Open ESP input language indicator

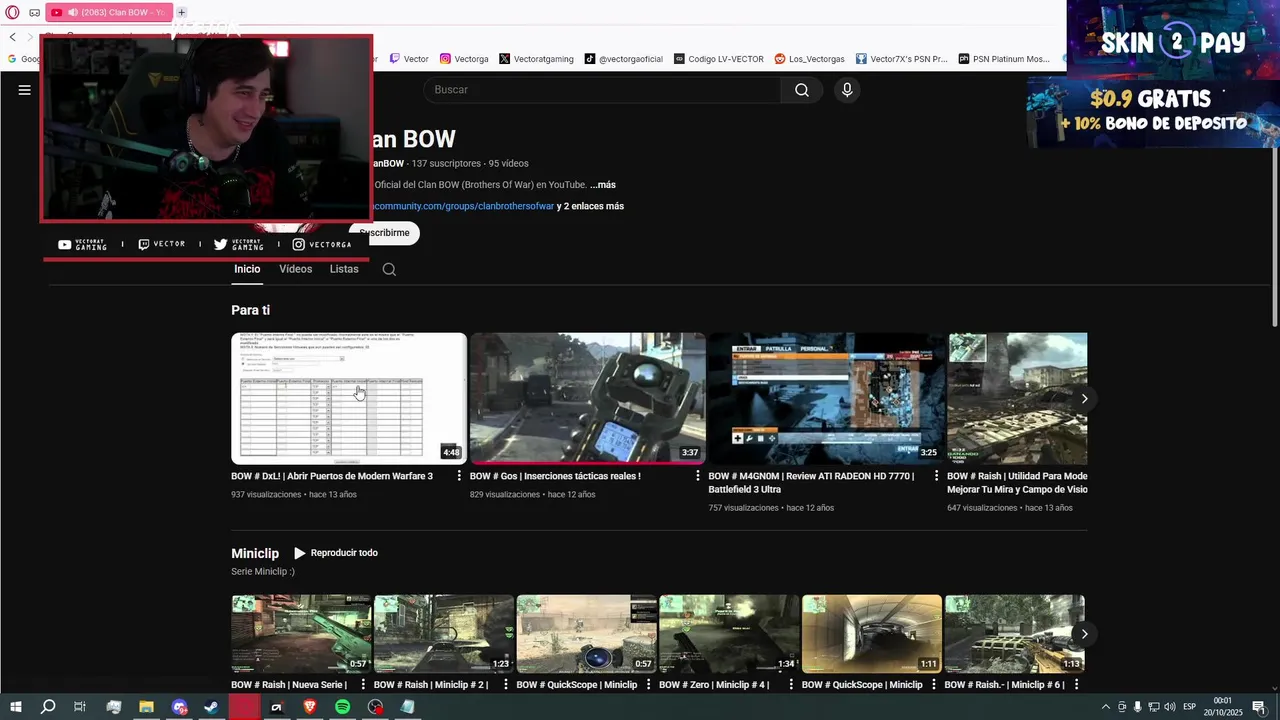[1189, 707]
